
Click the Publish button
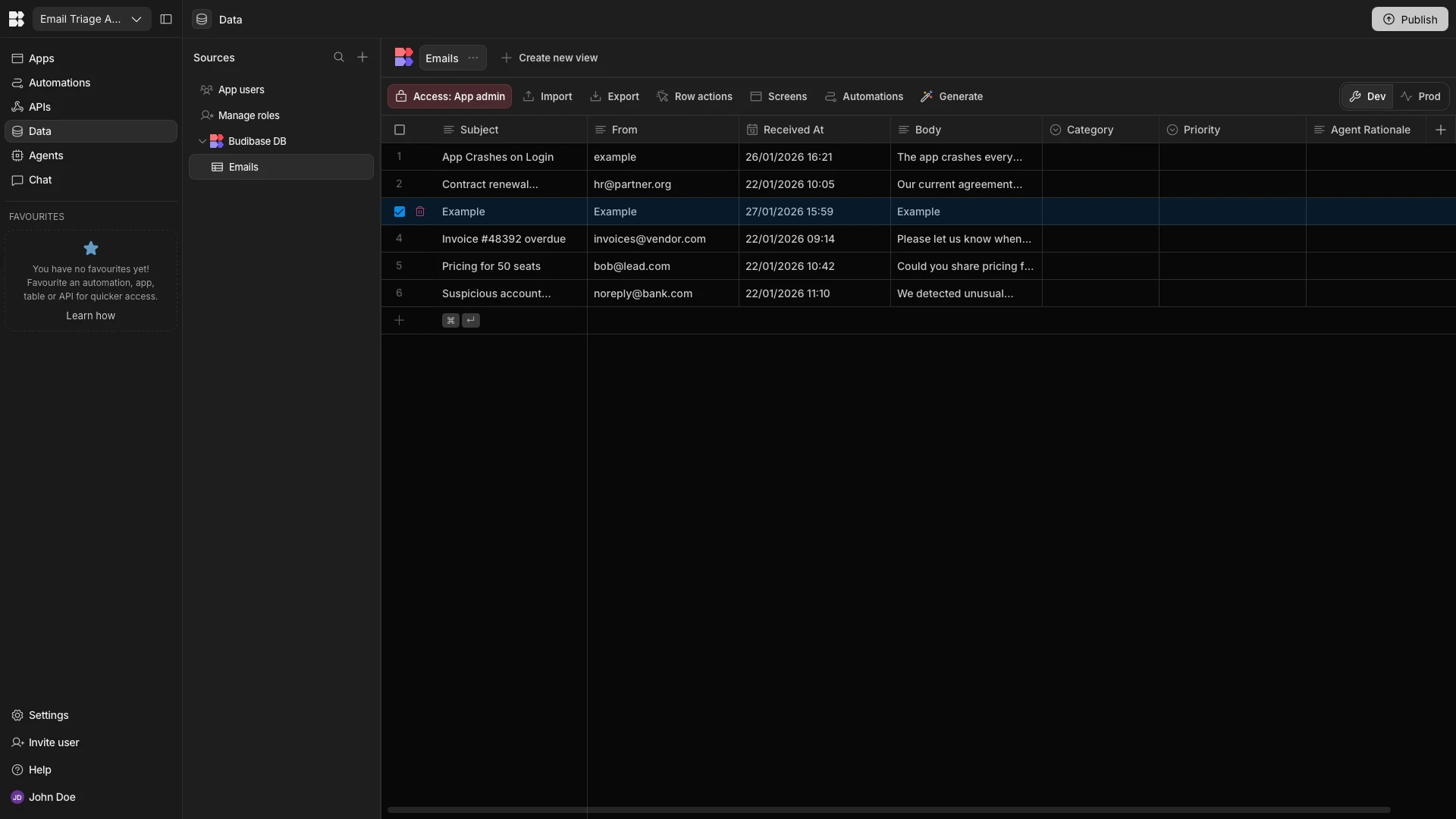(x=1409, y=19)
